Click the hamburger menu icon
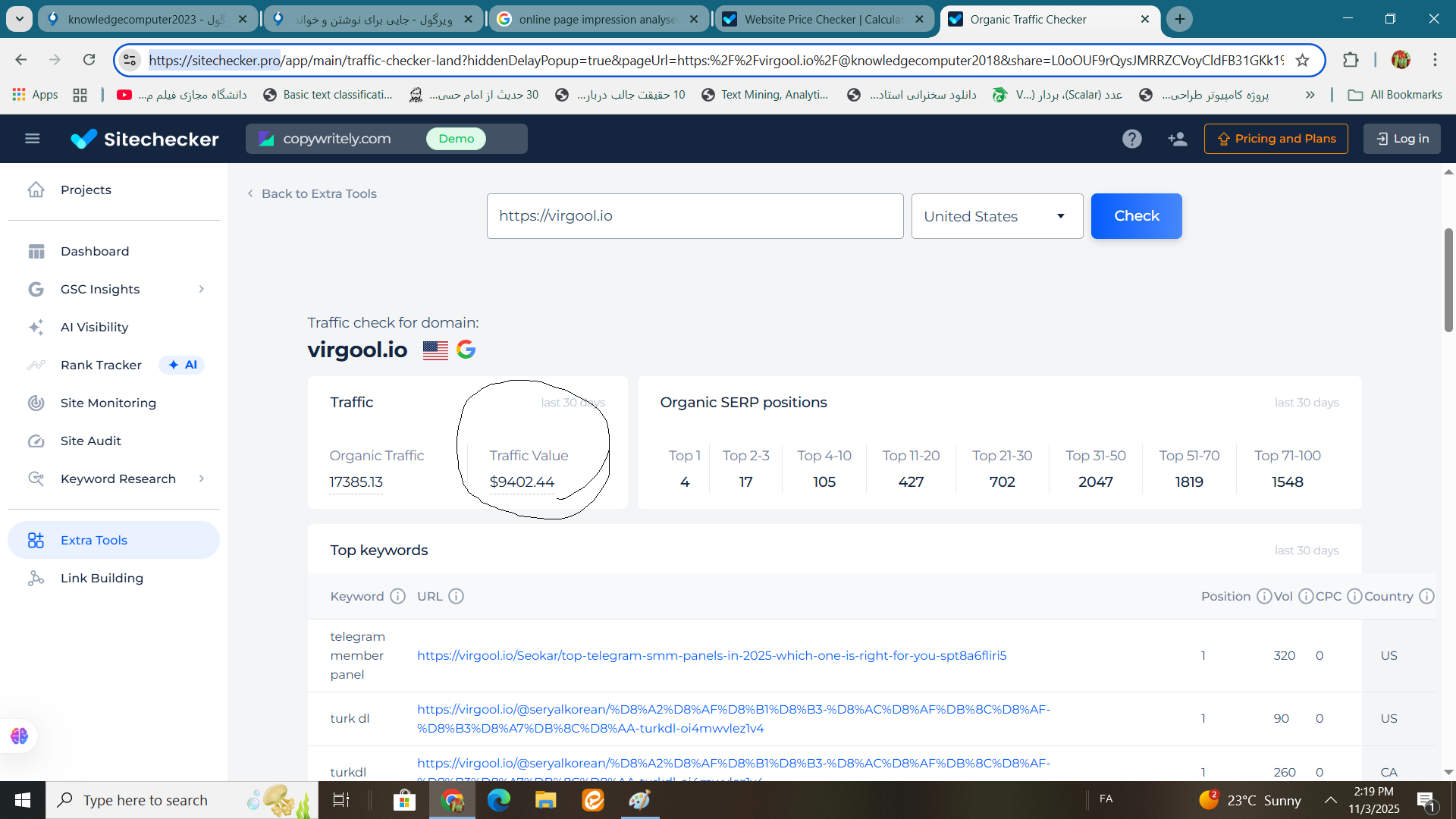 [x=32, y=139]
